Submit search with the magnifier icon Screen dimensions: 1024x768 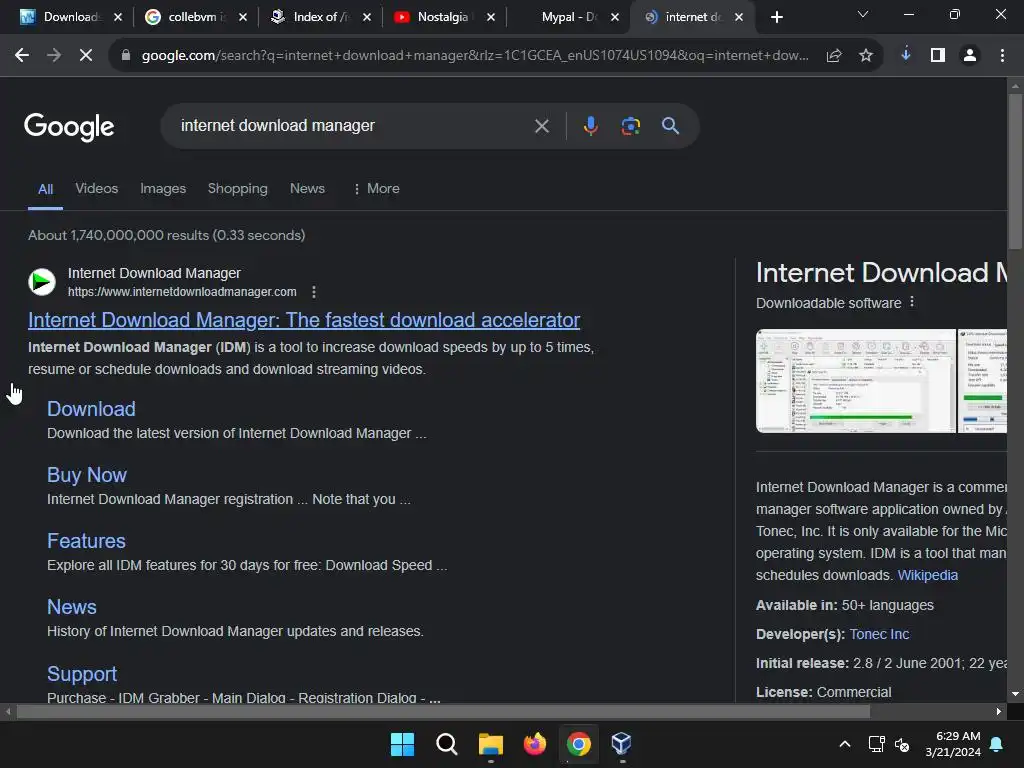(x=670, y=125)
